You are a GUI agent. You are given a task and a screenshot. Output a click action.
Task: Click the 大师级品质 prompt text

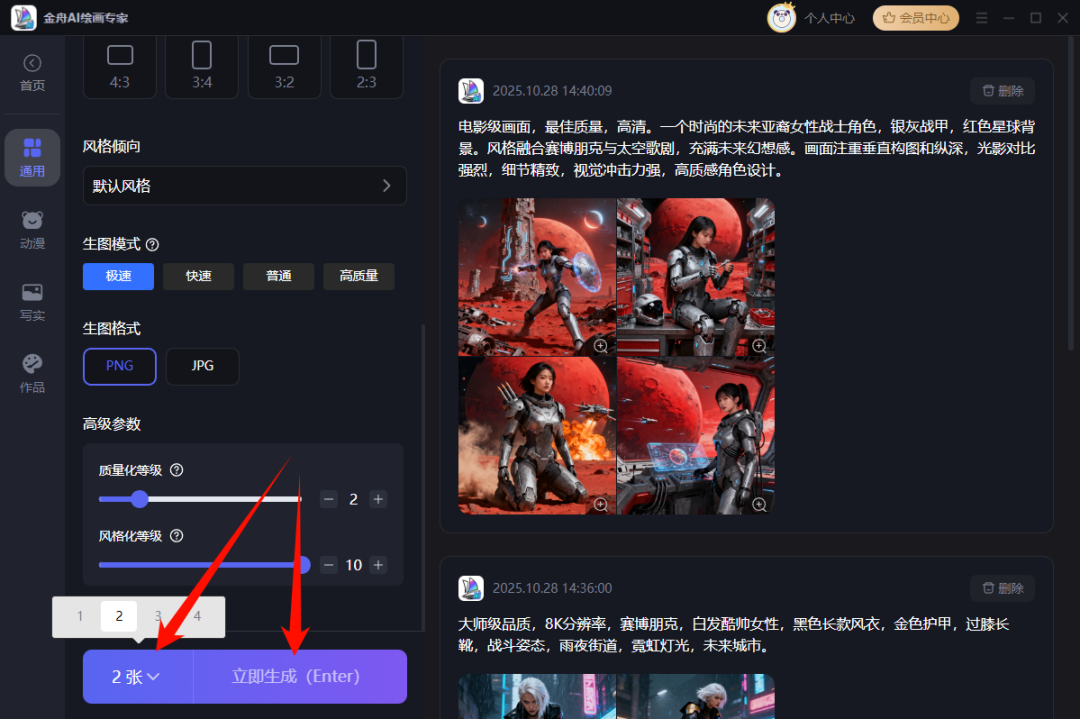coord(734,635)
